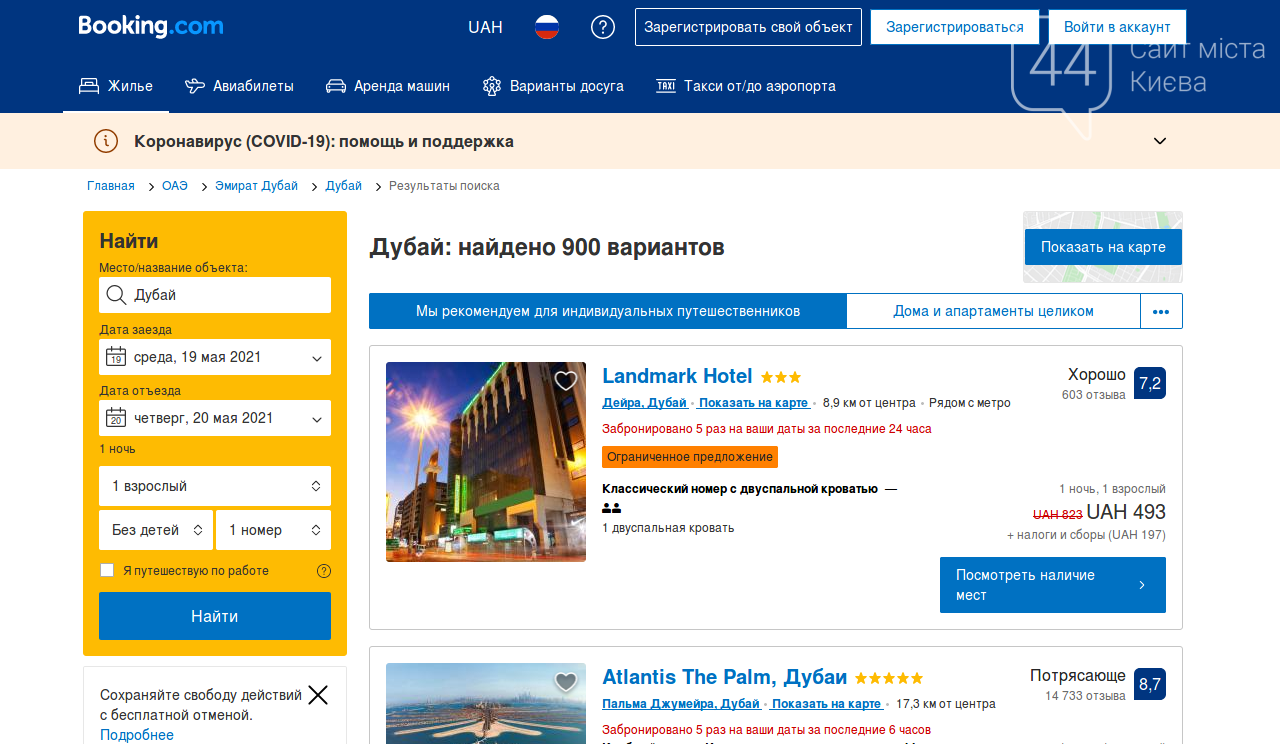Click the COVID-19 info icon
This screenshot has width=1280, height=744.
click(x=106, y=141)
